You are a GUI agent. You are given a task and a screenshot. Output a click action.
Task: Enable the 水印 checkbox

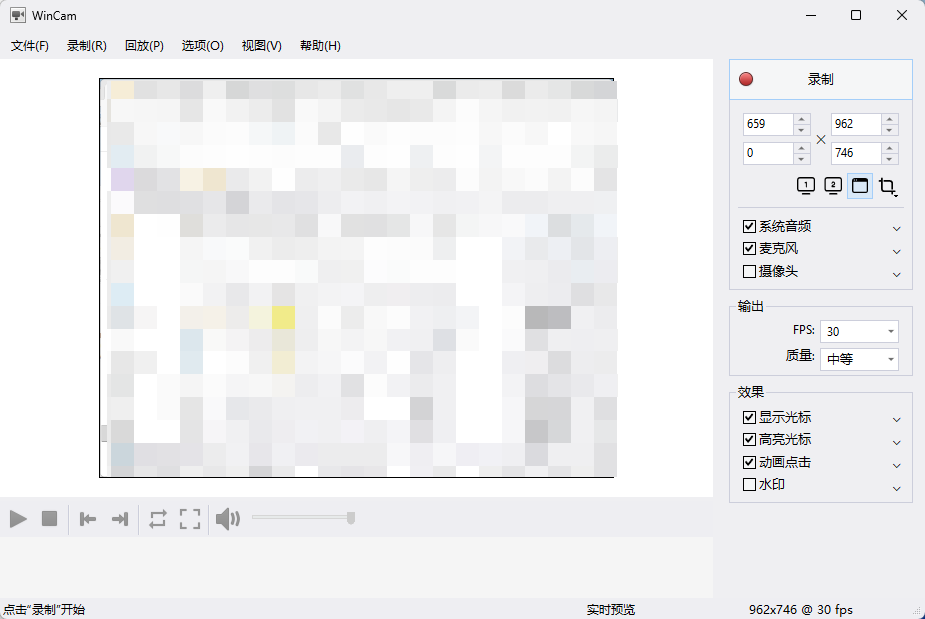click(x=749, y=485)
